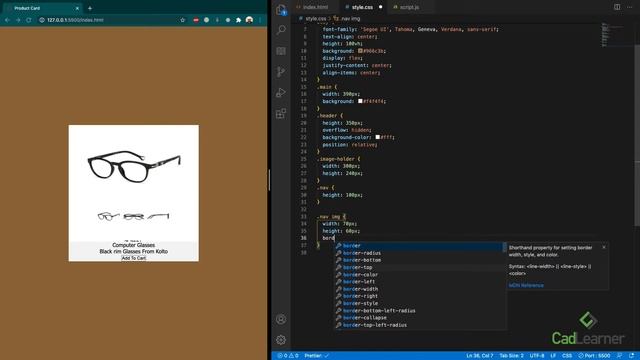Click the main glasses product image
This screenshot has width=640, height=360.
click(x=134, y=167)
